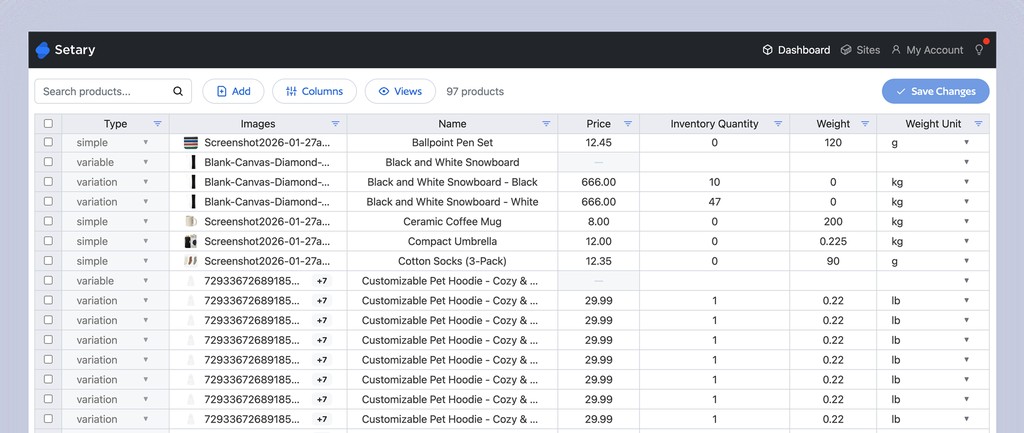Check the Compact Umbrella row checkbox
The width and height of the screenshot is (1024, 433).
48,240
